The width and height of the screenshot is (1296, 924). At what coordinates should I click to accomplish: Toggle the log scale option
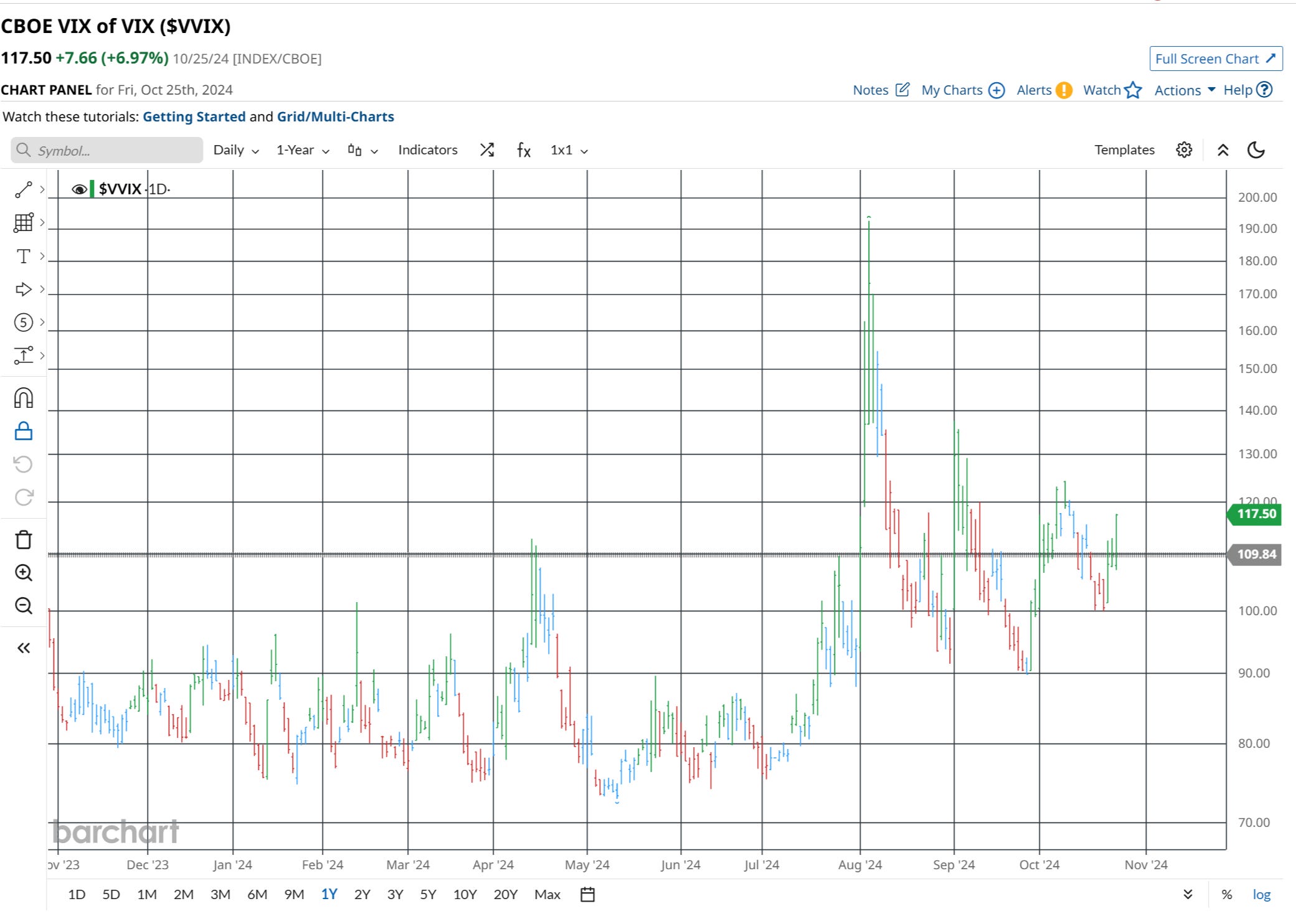pyautogui.click(x=1261, y=895)
